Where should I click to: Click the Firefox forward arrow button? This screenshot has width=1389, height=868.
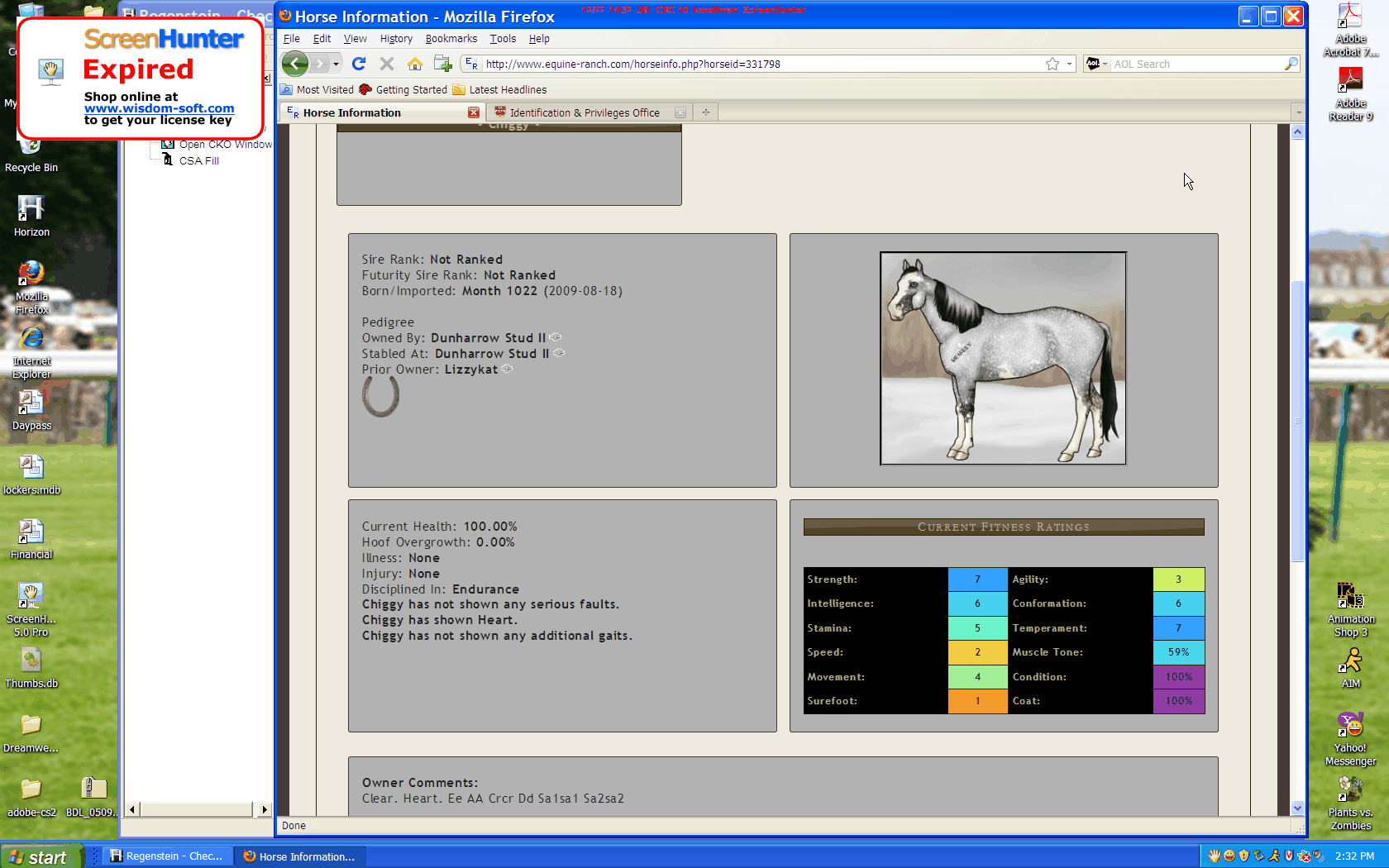pos(320,64)
